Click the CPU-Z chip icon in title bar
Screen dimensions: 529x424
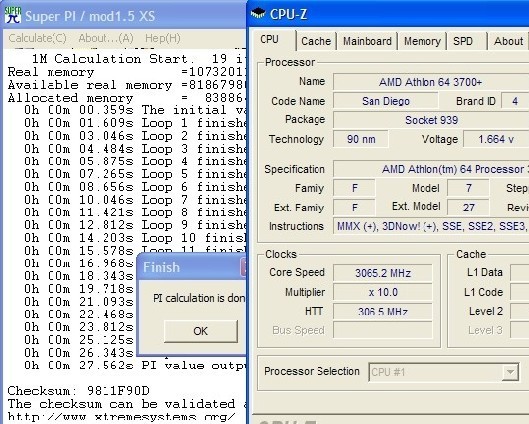pos(258,14)
